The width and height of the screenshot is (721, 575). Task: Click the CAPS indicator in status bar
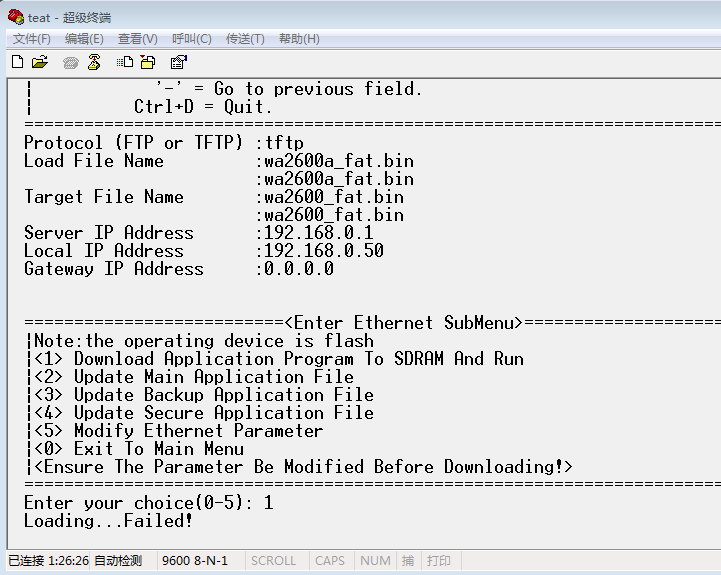(x=330, y=561)
